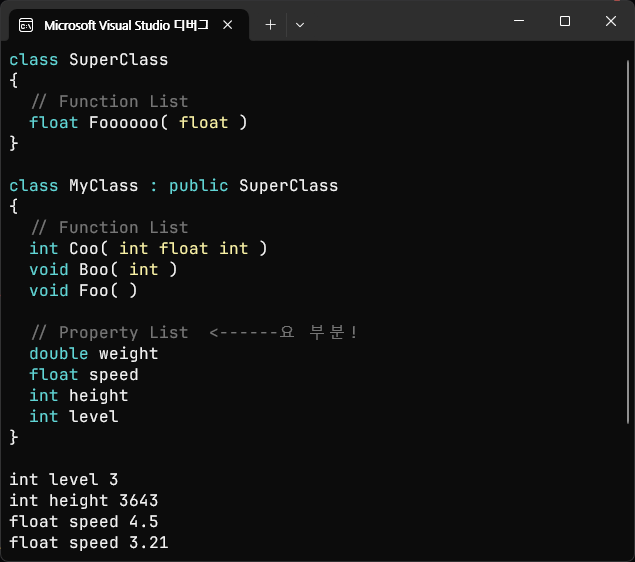Minimize the terminal window
Viewport: 635px width, 562px height.
click(x=519, y=21)
